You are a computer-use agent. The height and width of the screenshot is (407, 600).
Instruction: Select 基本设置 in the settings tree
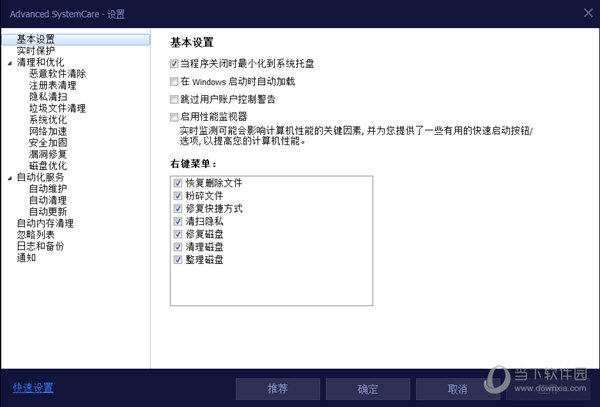[76, 39]
